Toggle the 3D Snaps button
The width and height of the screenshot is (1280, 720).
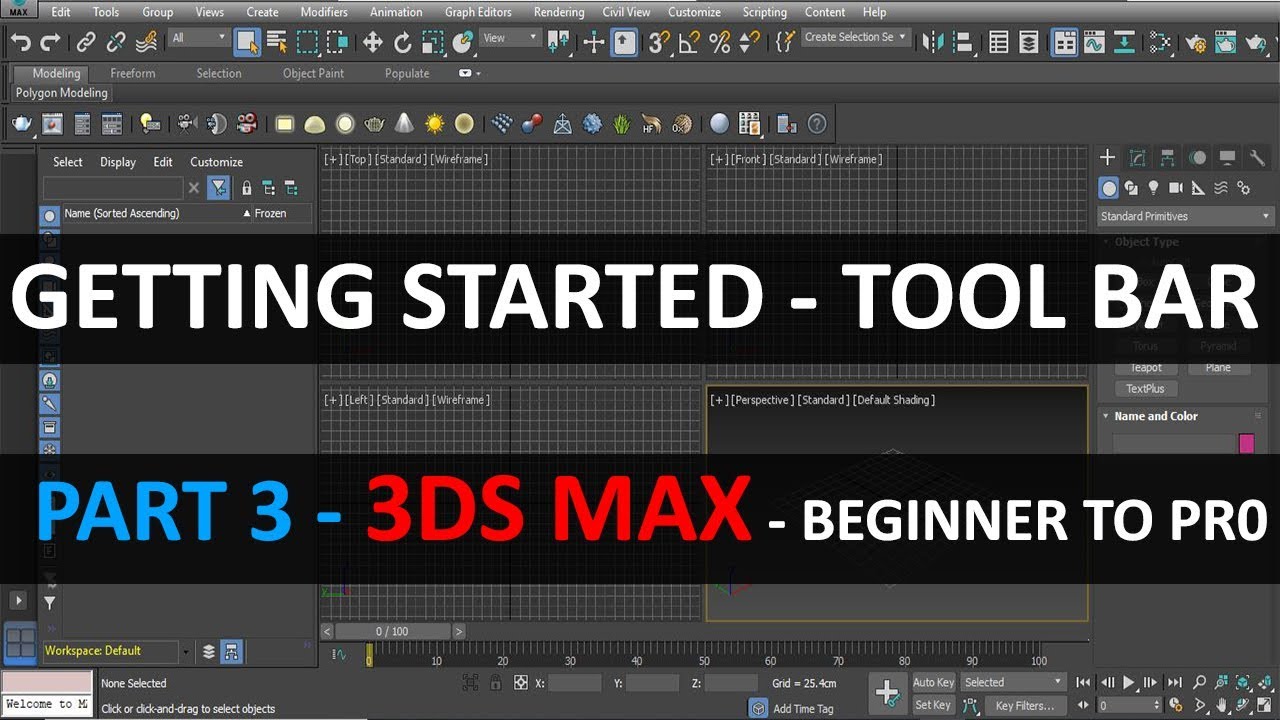point(657,42)
